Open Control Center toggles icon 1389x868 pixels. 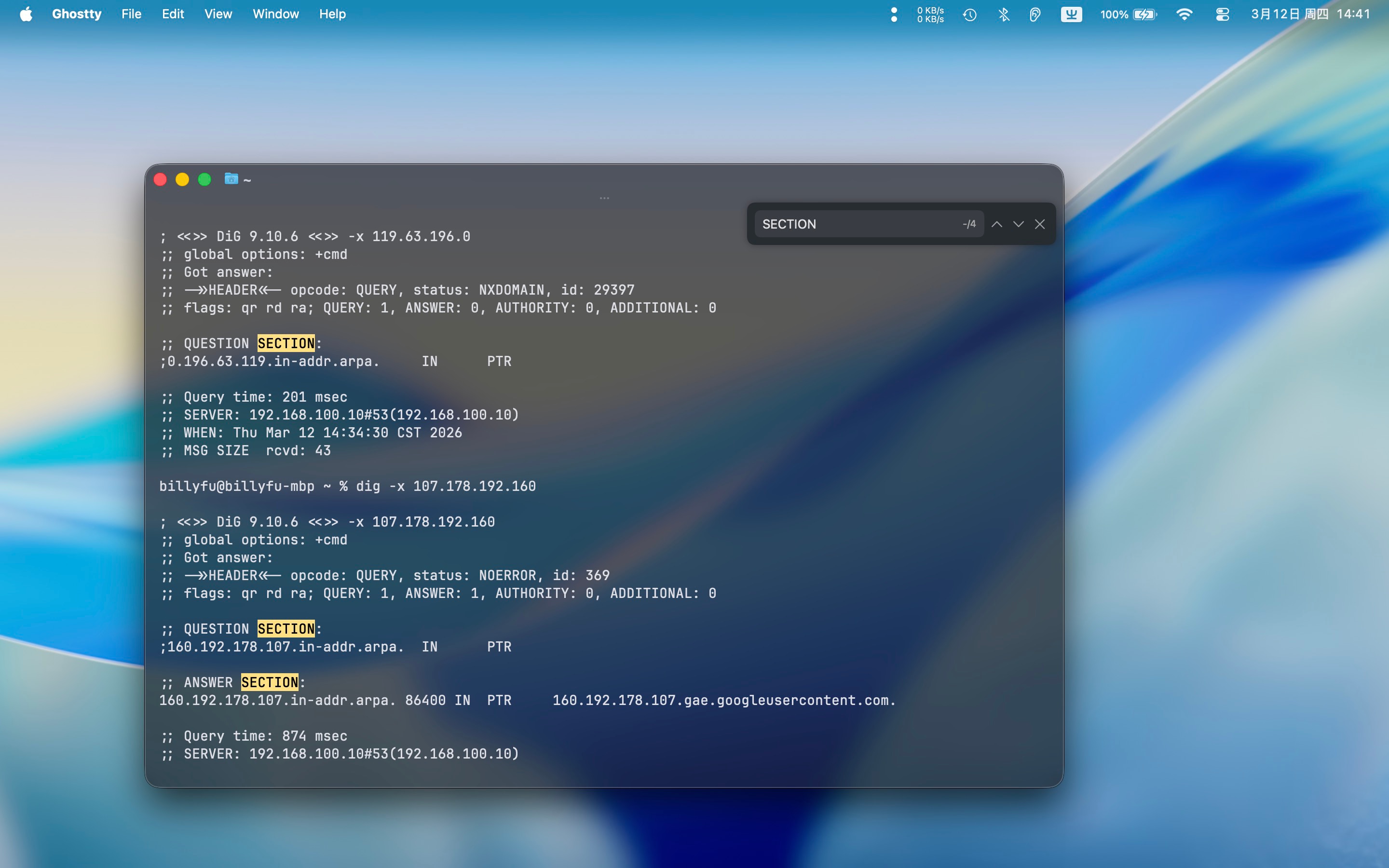[1222, 14]
